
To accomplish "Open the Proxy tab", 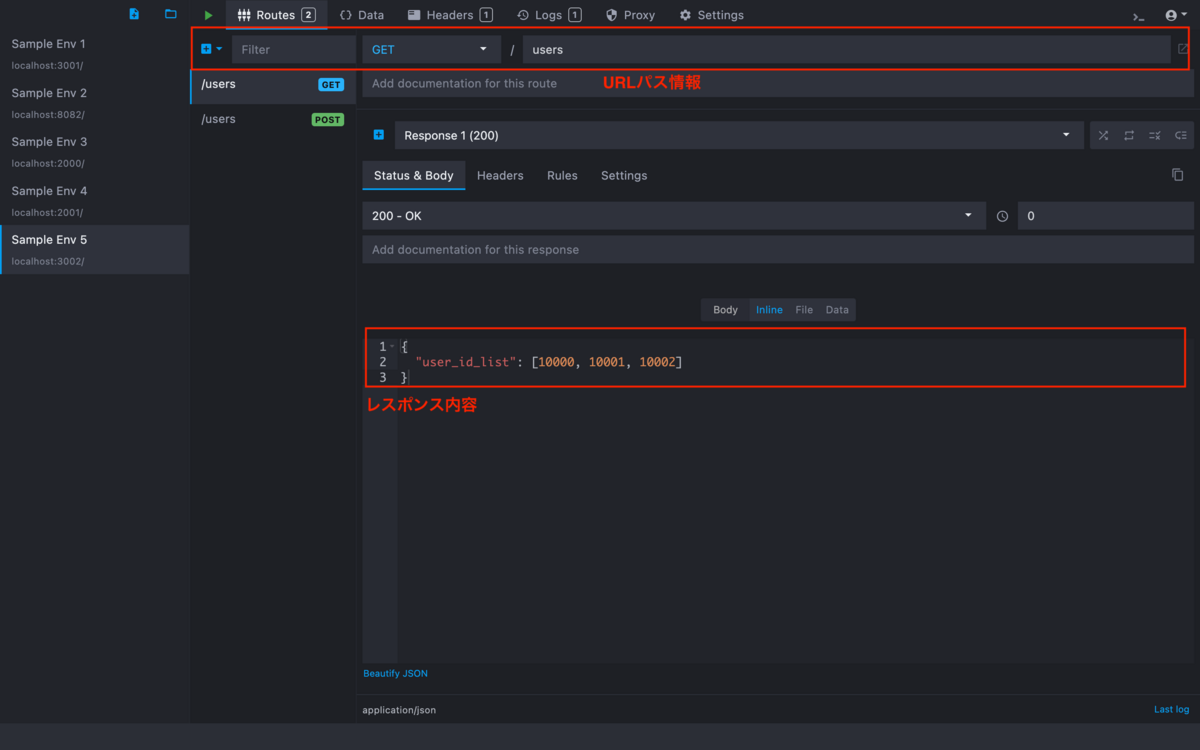I will [x=630, y=15].
